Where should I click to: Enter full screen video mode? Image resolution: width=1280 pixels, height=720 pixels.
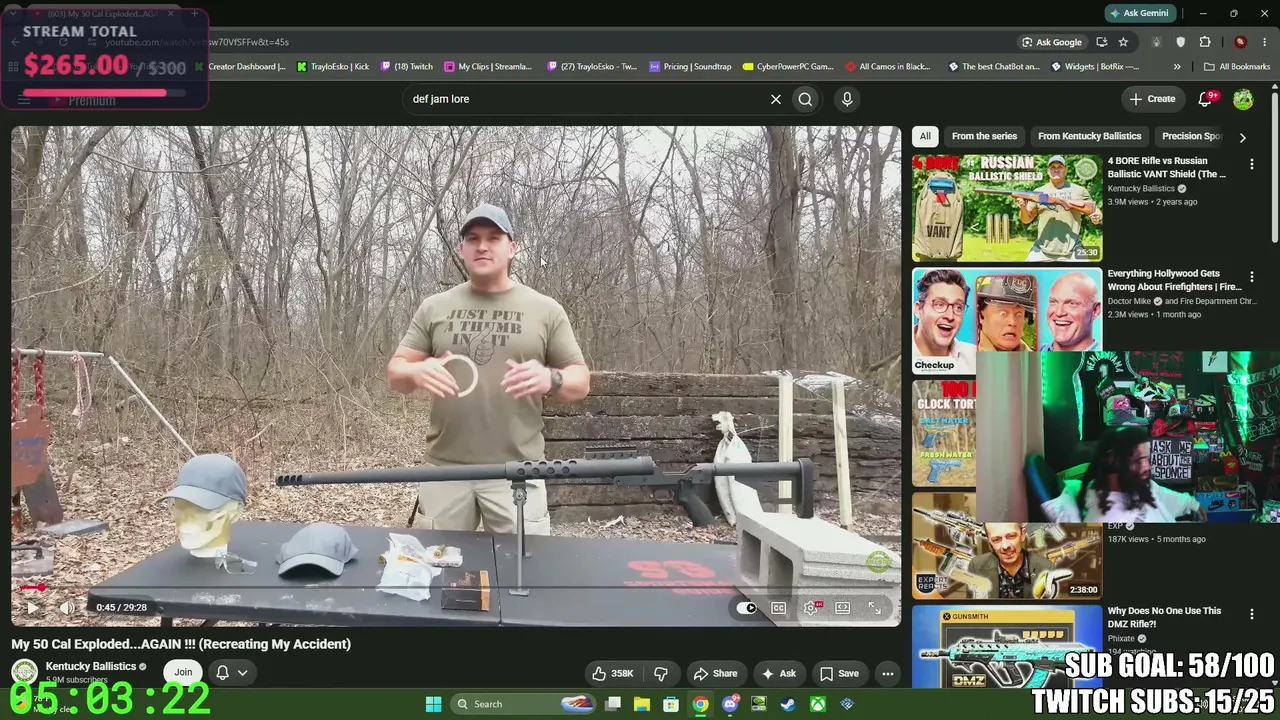click(875, 607)
